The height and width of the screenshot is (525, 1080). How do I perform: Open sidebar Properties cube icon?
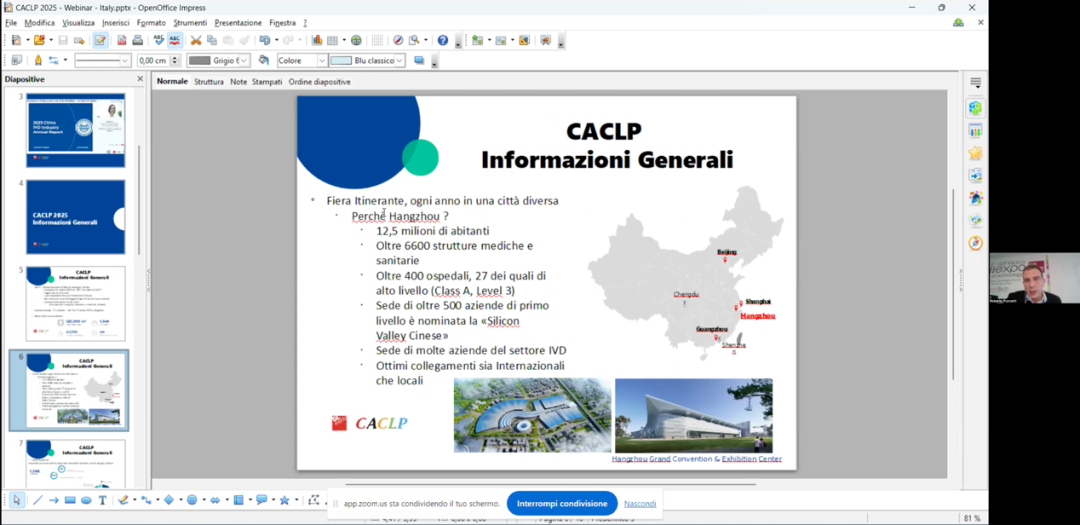tap(975, 108)
